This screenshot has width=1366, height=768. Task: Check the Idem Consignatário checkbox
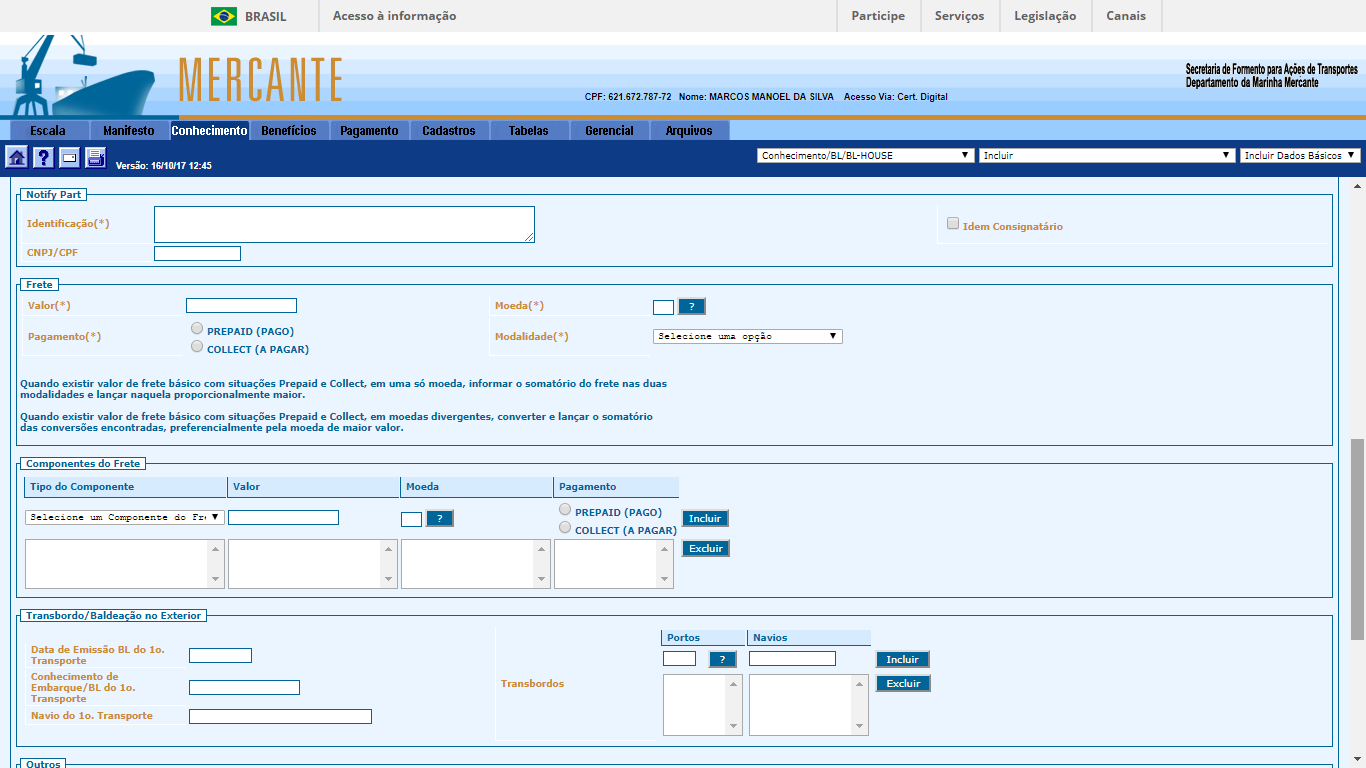click(x=953, y=224)
